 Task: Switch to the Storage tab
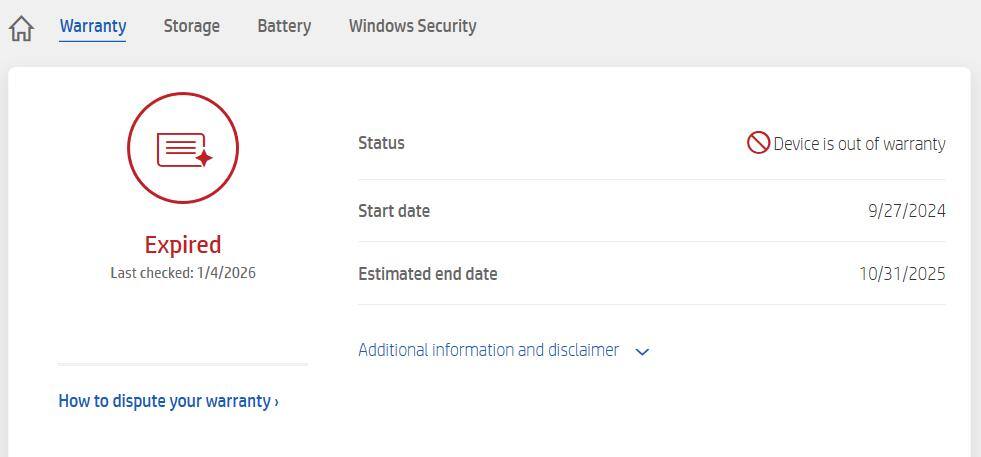pos(191,26)
